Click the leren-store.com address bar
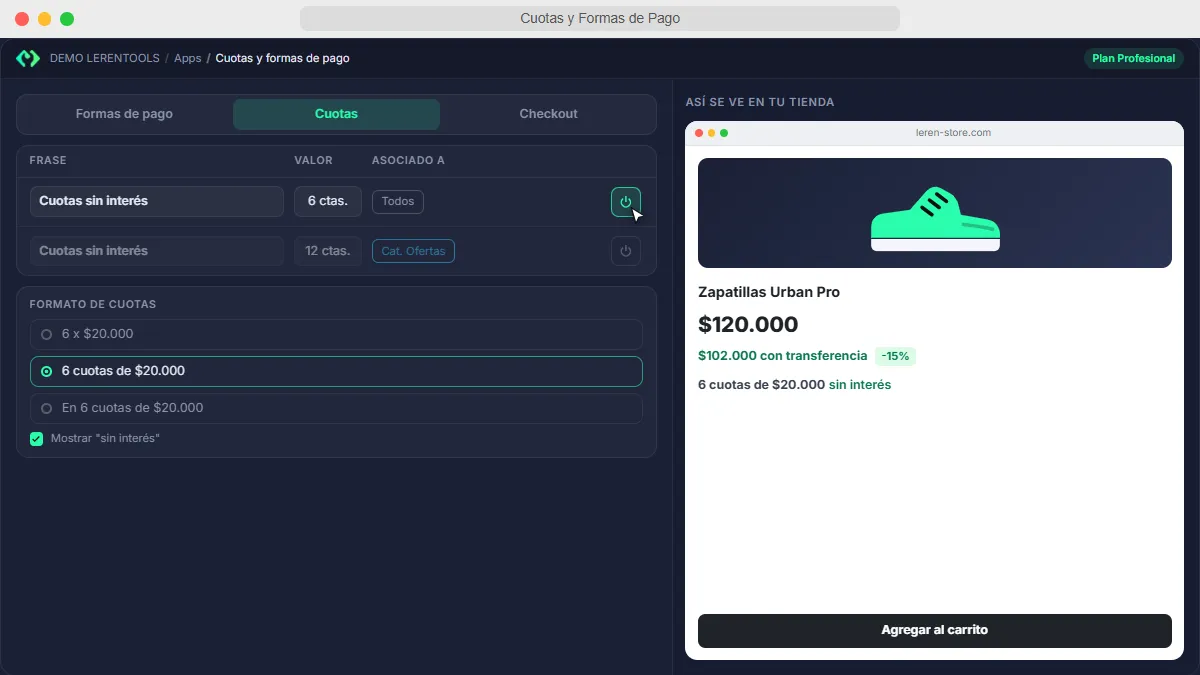Screen dimensions: 1200x675 (x=953, y=133)
